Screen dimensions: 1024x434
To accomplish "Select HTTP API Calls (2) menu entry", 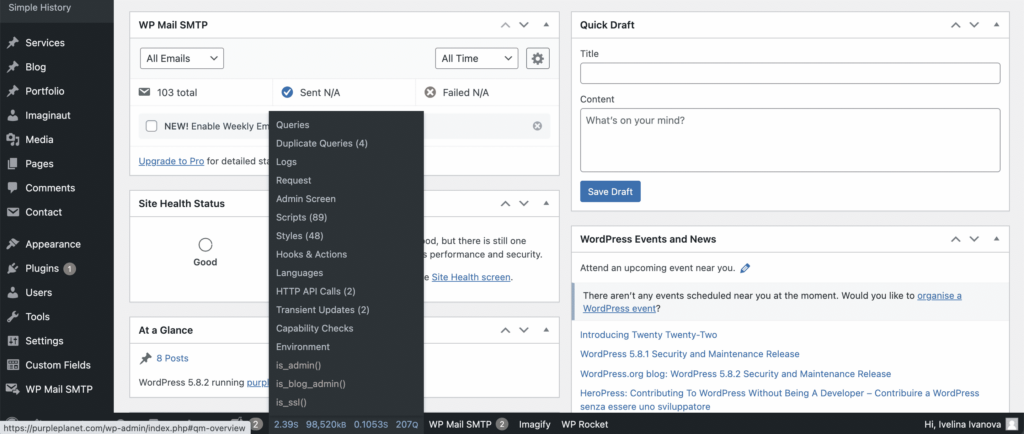I will (x=315, y=291).
